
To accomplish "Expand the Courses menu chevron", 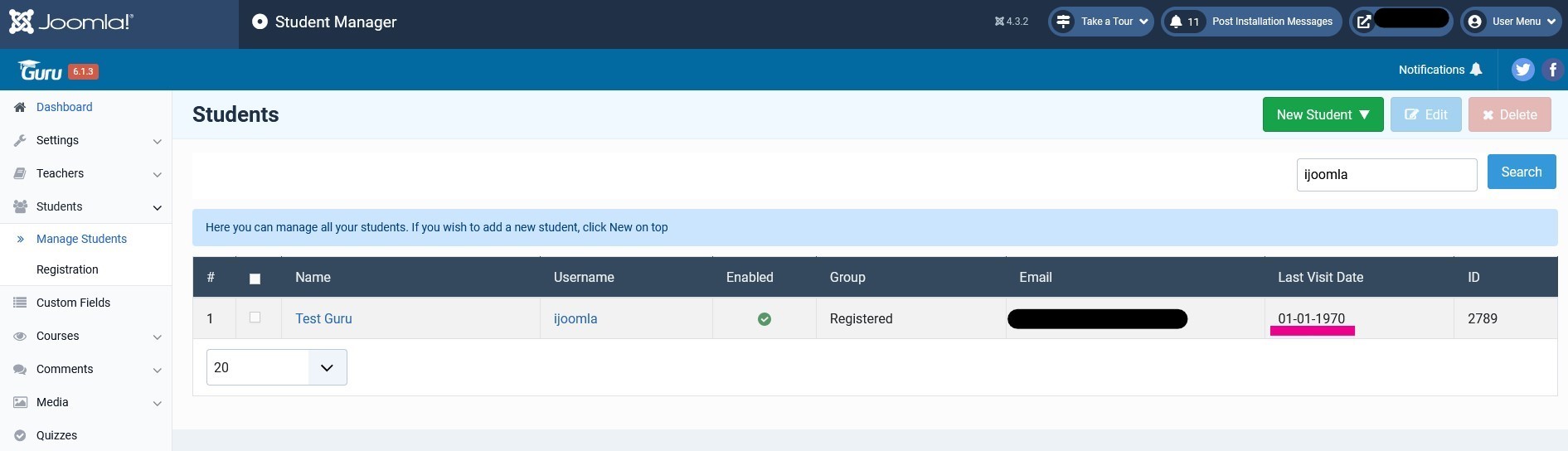I will pyautogui.click(x=157, y=337).
